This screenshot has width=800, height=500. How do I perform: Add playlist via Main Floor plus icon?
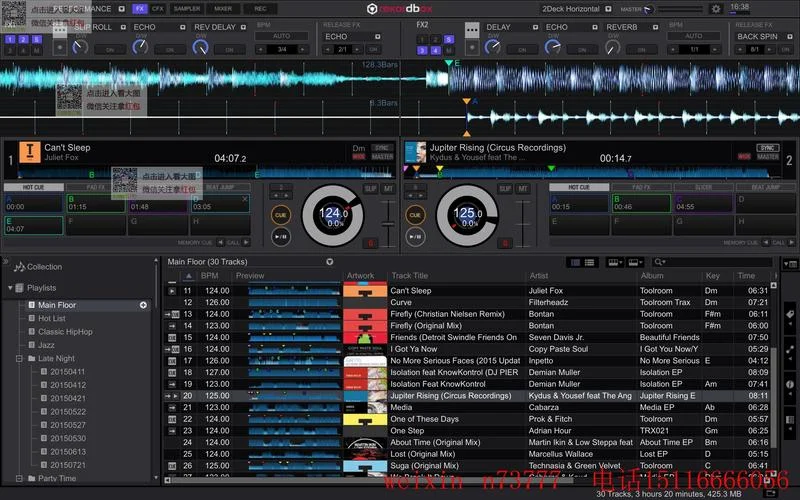[143, 305]
